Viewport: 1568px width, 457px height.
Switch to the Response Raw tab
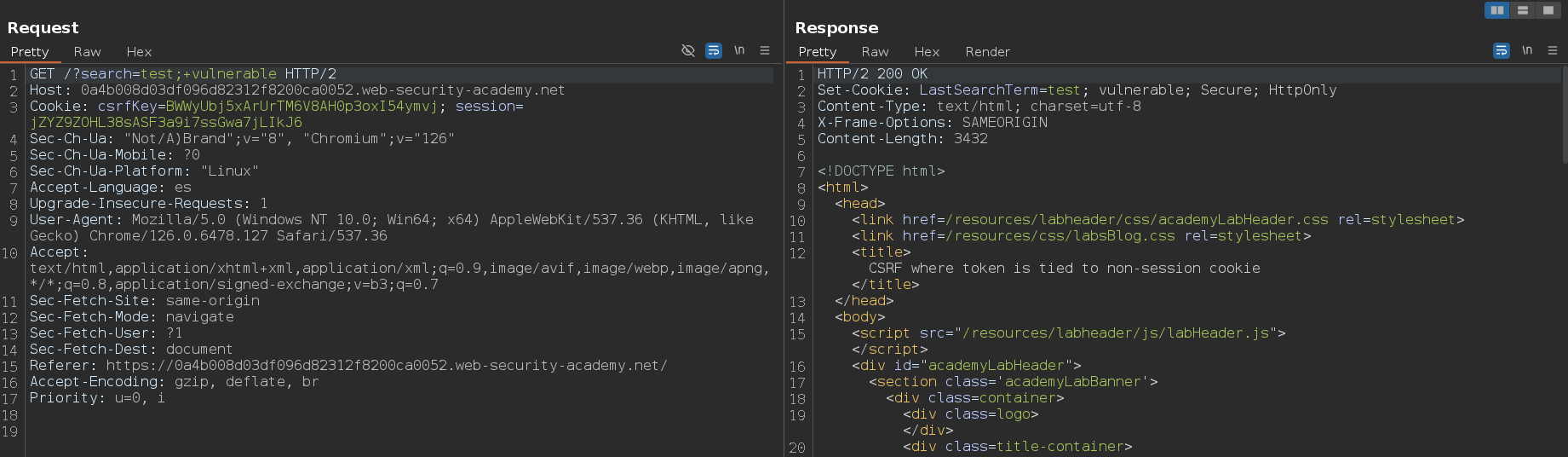pos(875,52)
